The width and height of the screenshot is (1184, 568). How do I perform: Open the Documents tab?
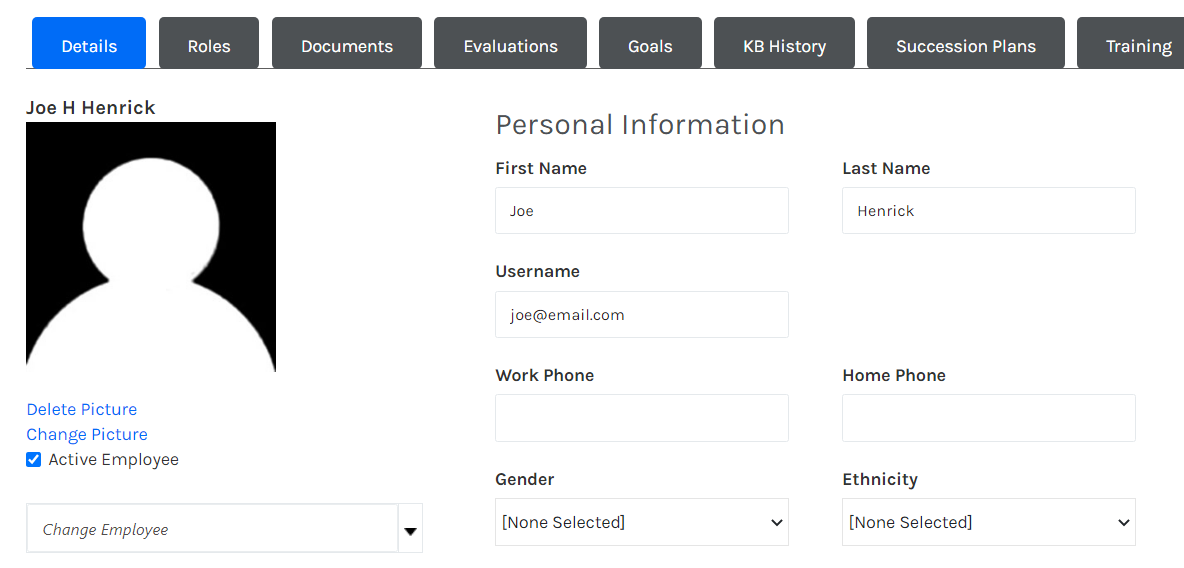click(x=347, y=43)
